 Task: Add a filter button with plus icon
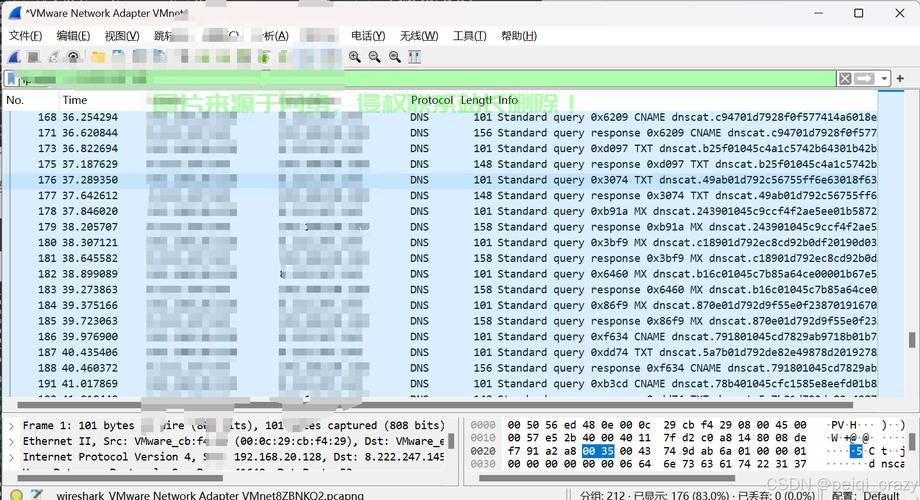pyautogui.click(x=900, y=78)
